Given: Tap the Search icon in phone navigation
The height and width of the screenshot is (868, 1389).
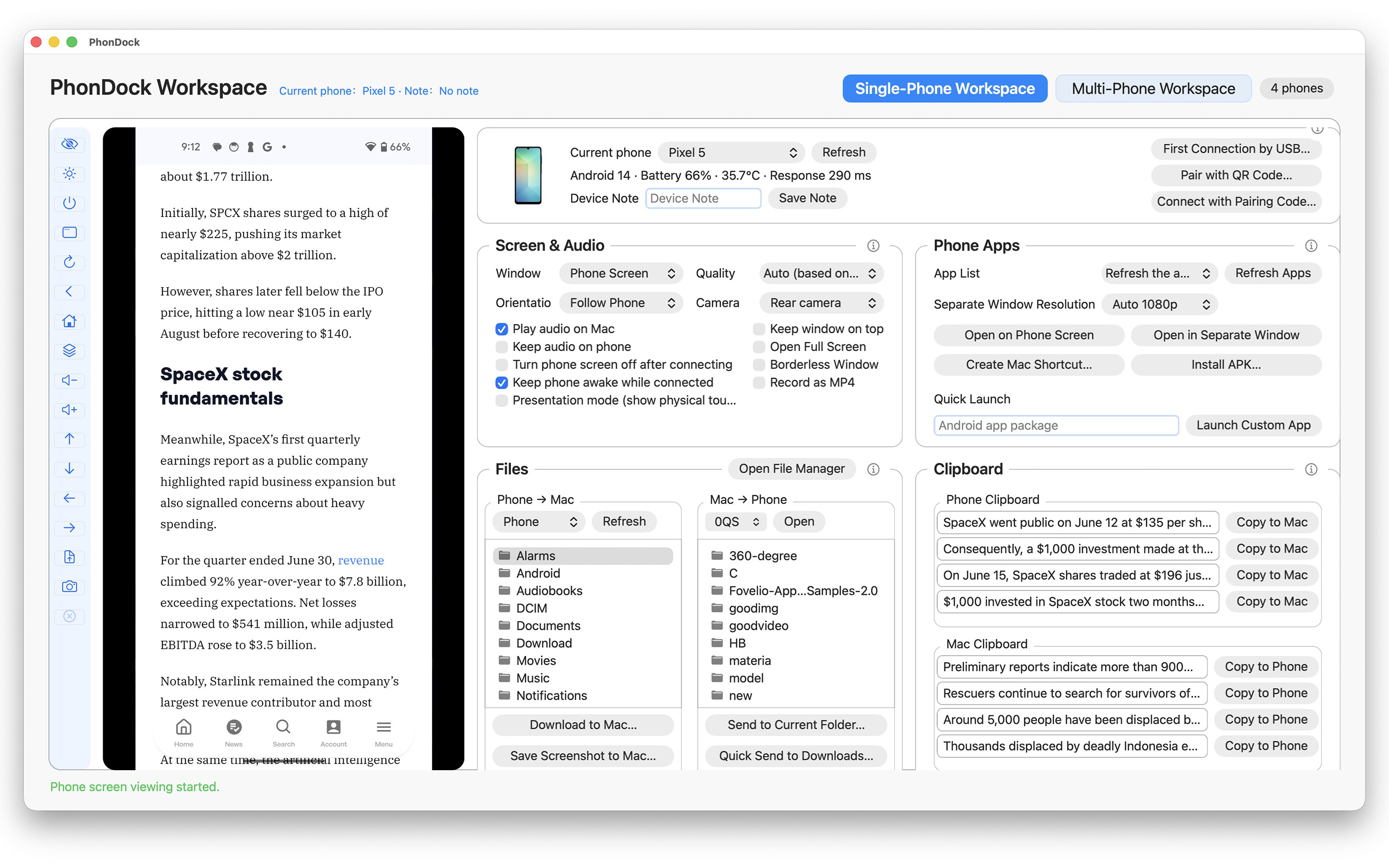Looking at the screenshot, I should click(284, 732).
